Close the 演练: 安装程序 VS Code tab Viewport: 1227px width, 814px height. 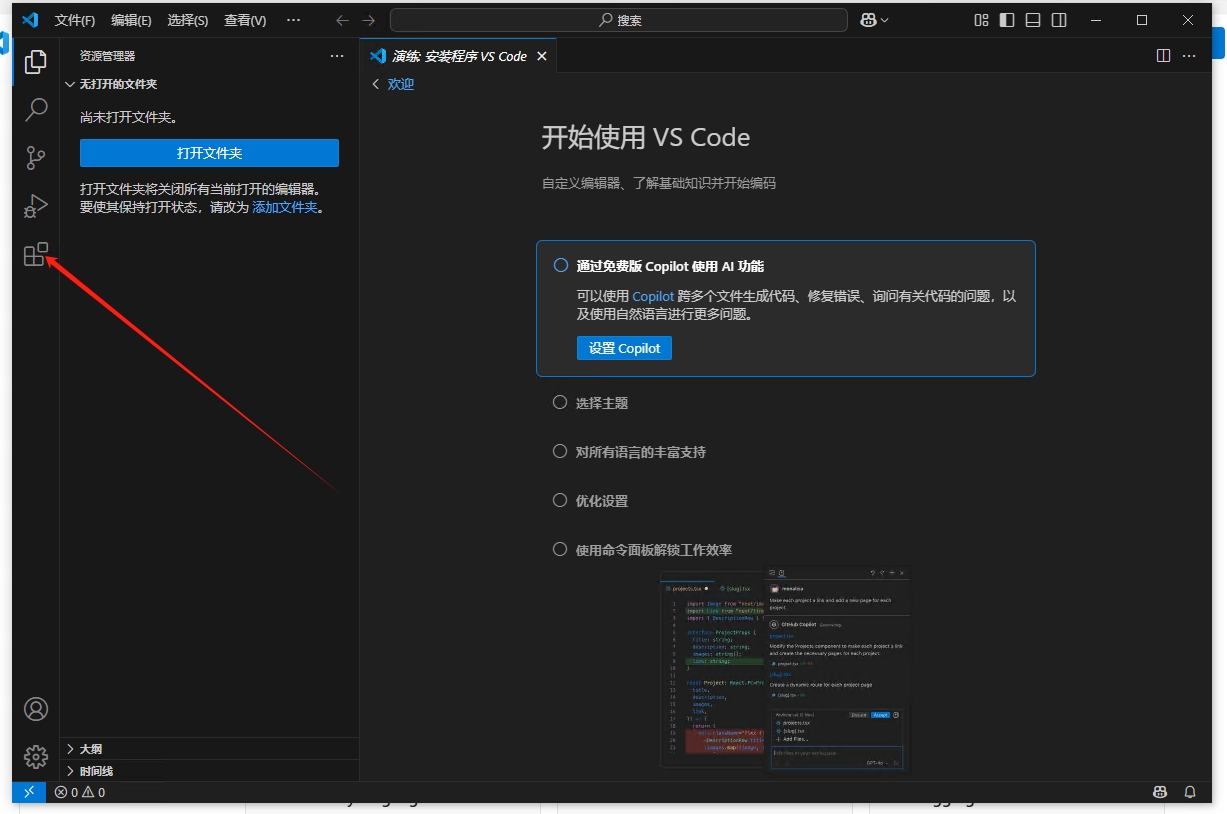(542, 56)
